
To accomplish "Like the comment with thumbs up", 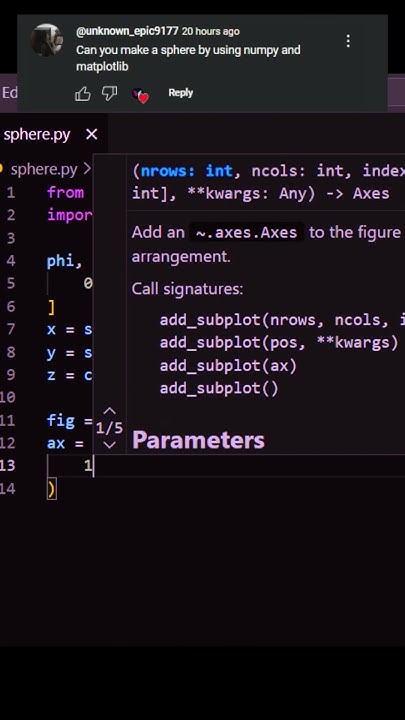I will click(x=83, y=94).
